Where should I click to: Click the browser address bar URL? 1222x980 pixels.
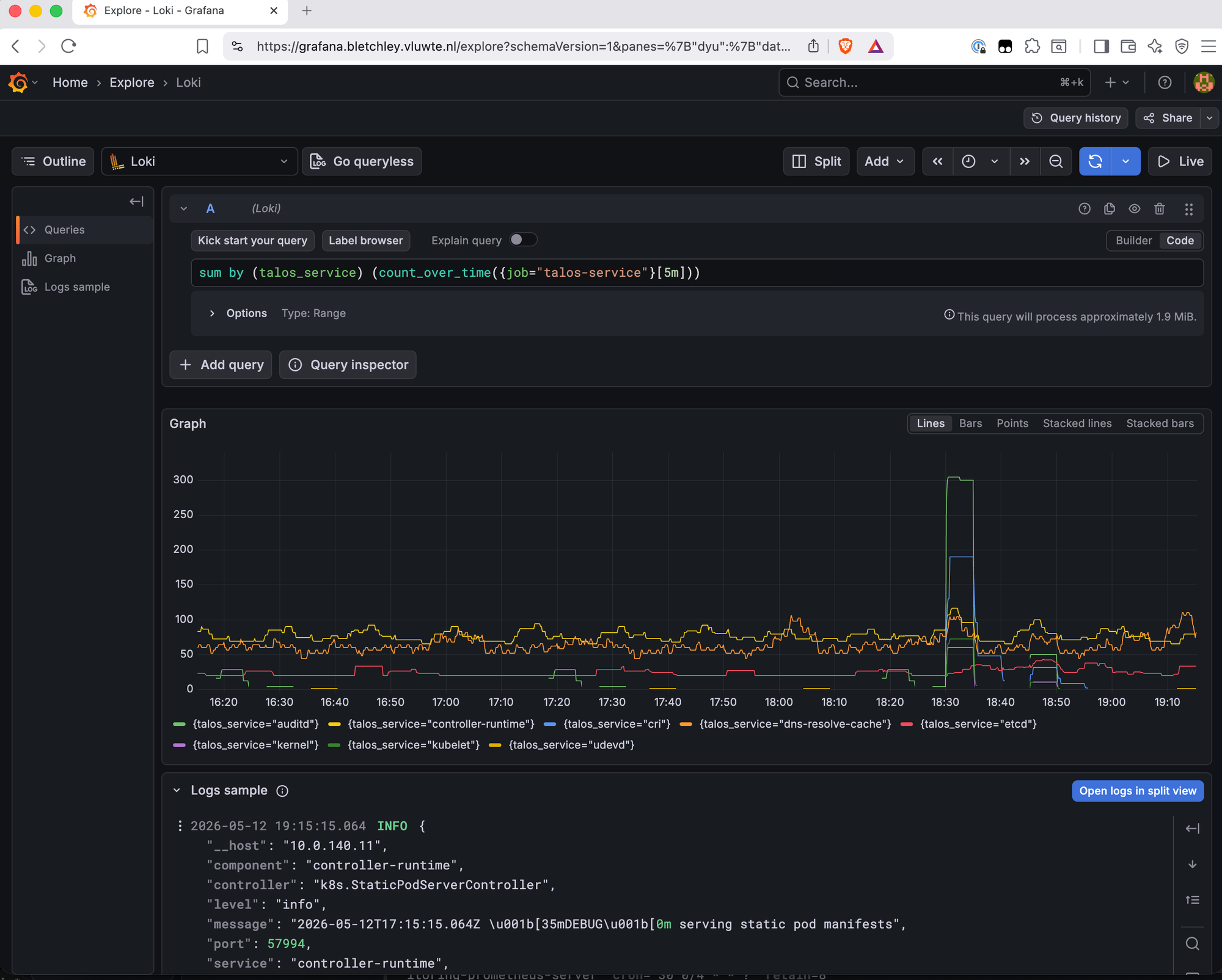(524, 46)
